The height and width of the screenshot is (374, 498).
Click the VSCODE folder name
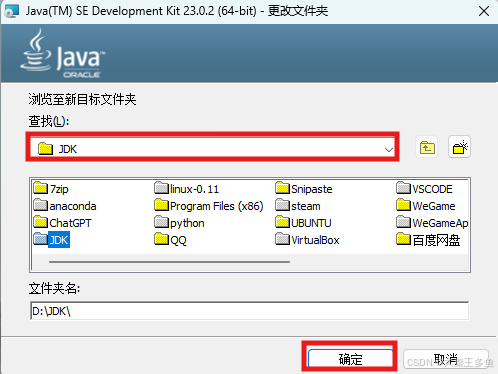click(x=432, y=189)
